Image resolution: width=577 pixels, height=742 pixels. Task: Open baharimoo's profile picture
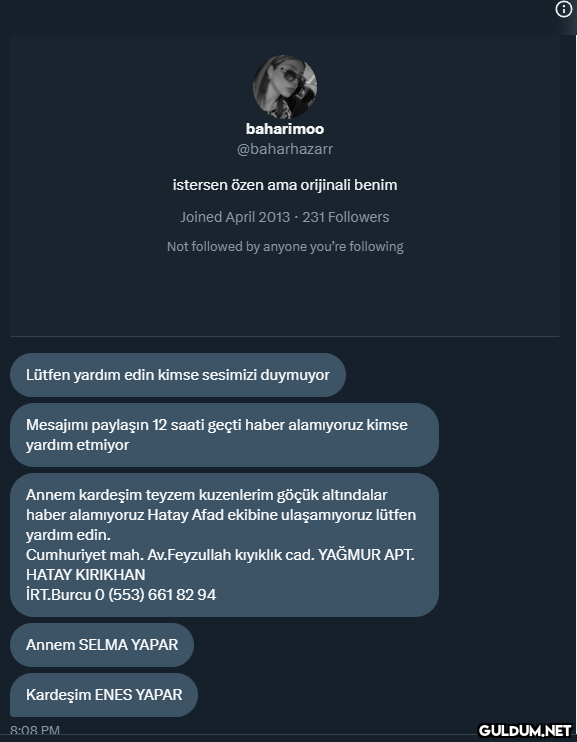[285, 87]
